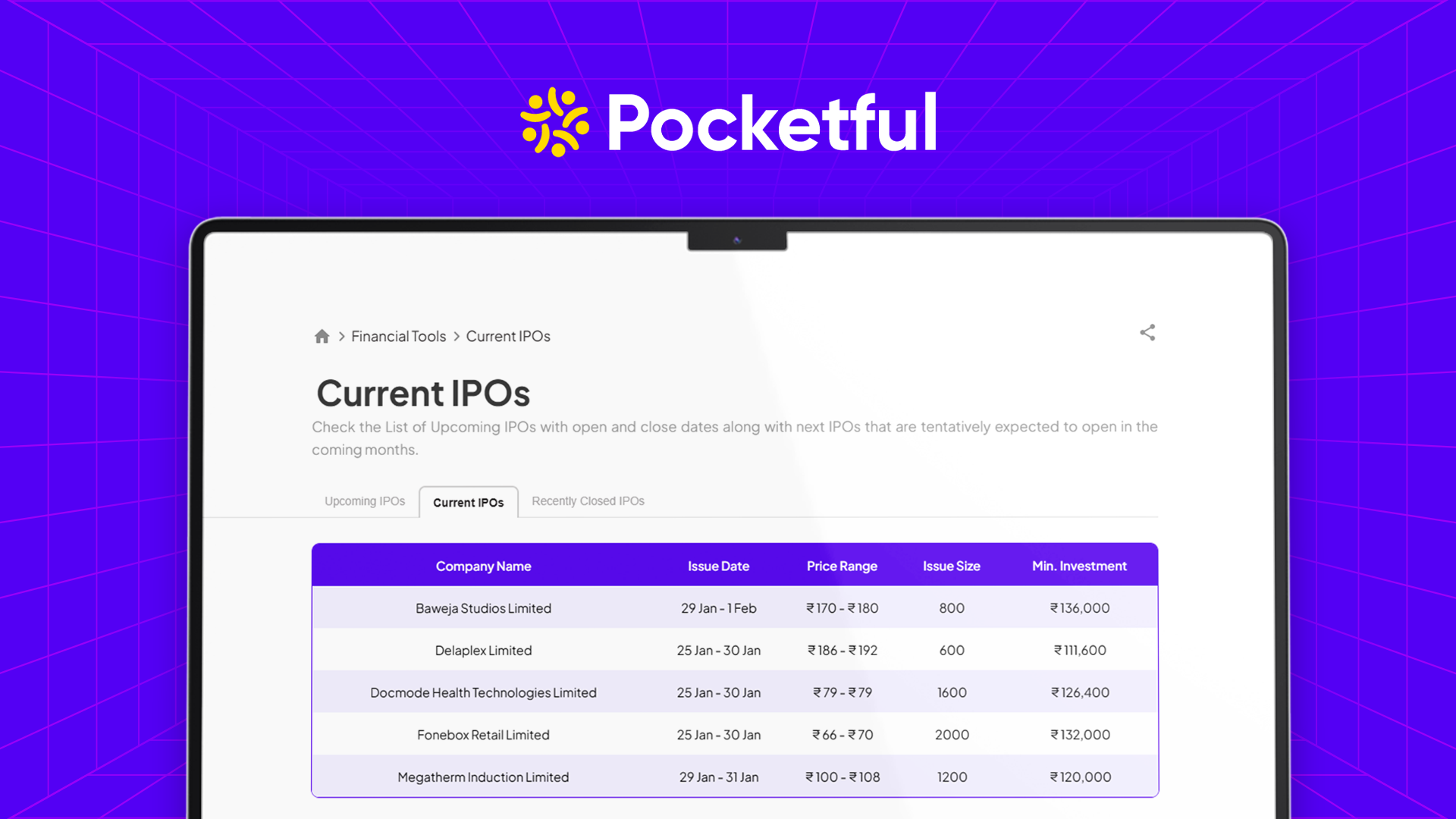The width and height of the screenshot is (1456, 819).
Task: Click the Delaplex Limited company name
Action: [x=483, y=650]
